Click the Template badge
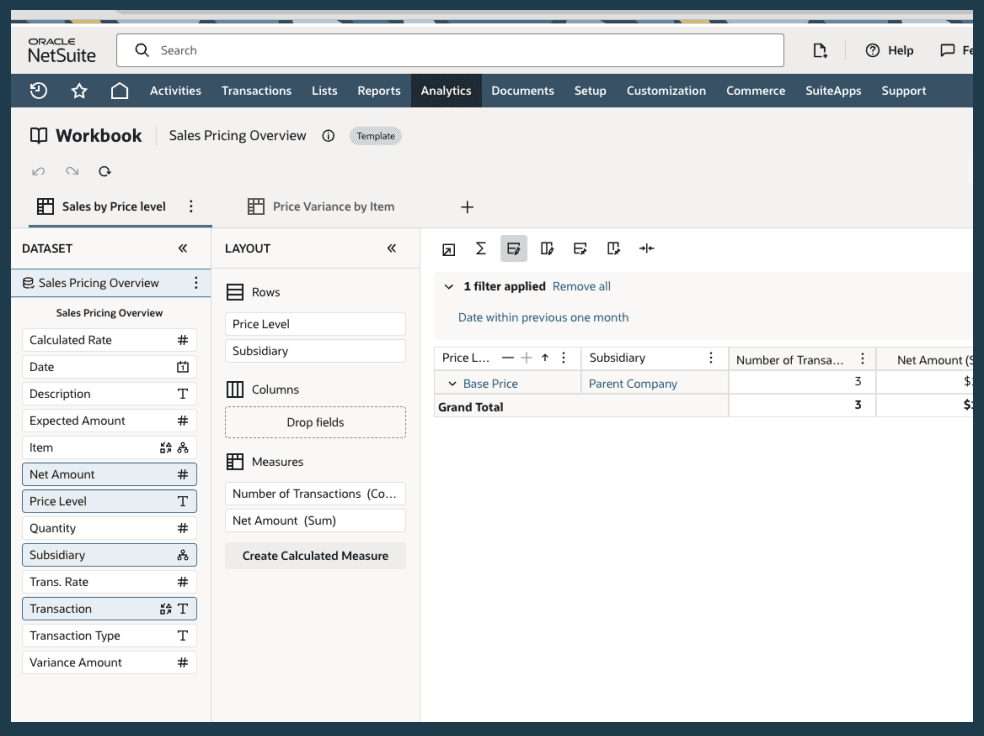Screen dimensions: 984x736 click(375, 136)
